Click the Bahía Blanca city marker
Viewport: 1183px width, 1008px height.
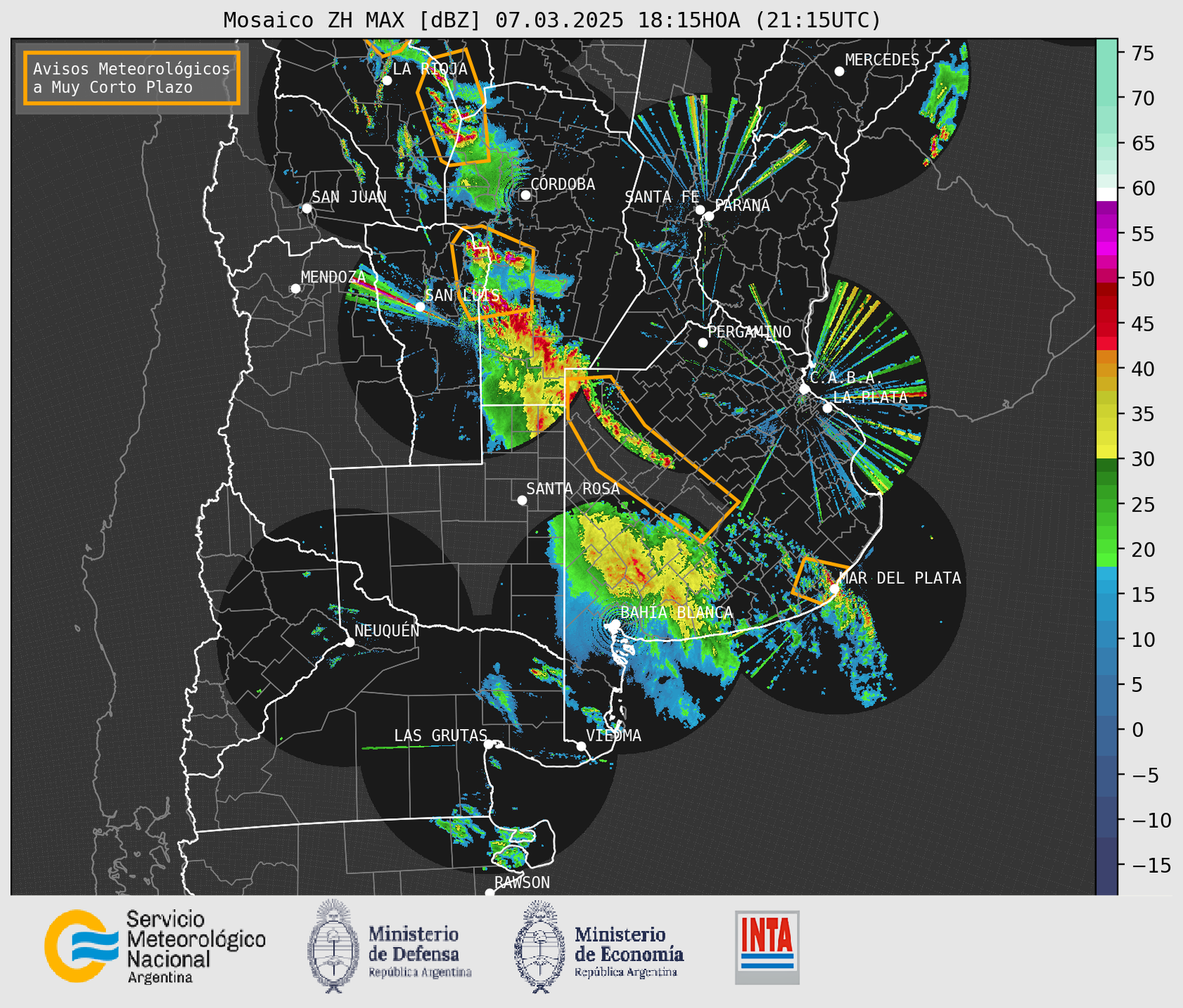point(615,624)
